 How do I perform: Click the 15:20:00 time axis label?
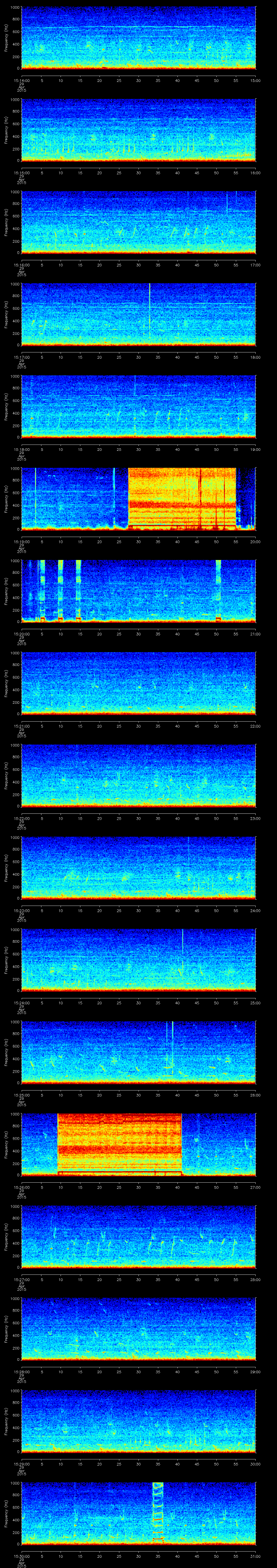tap(21, 634)
